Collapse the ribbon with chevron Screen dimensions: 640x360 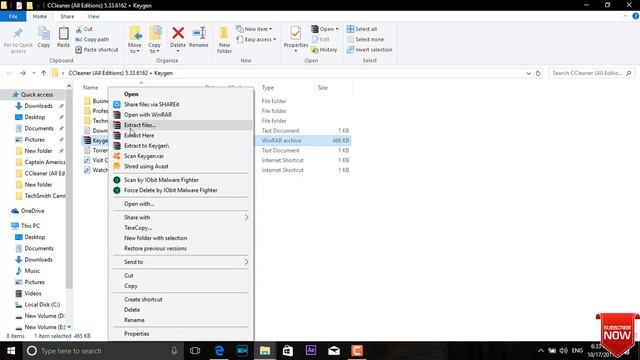coord(625,16)
